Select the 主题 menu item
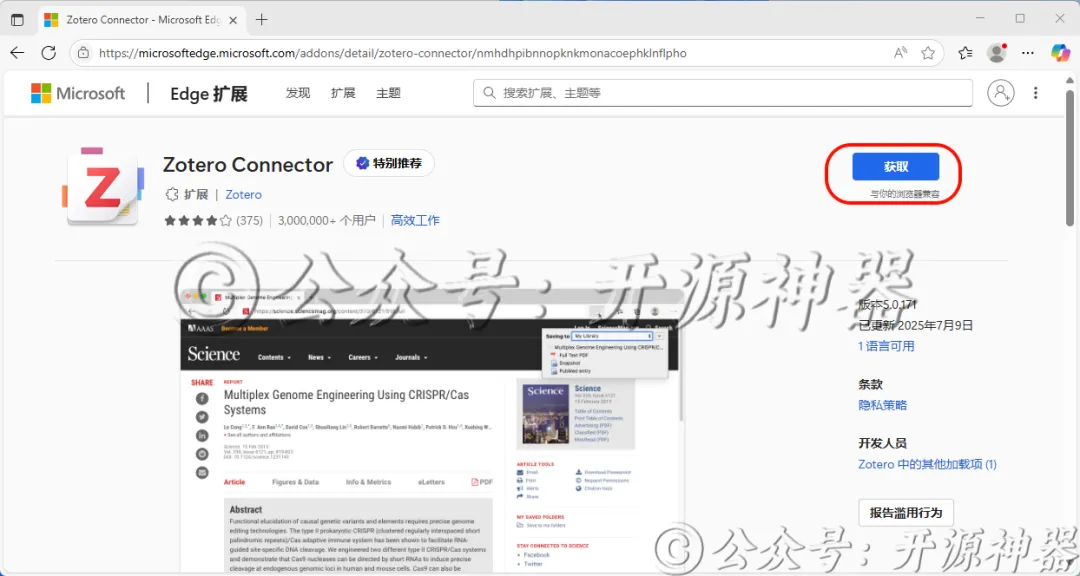Image resolution: width=1080 pixels, height=576 pixels. (388, 92)
